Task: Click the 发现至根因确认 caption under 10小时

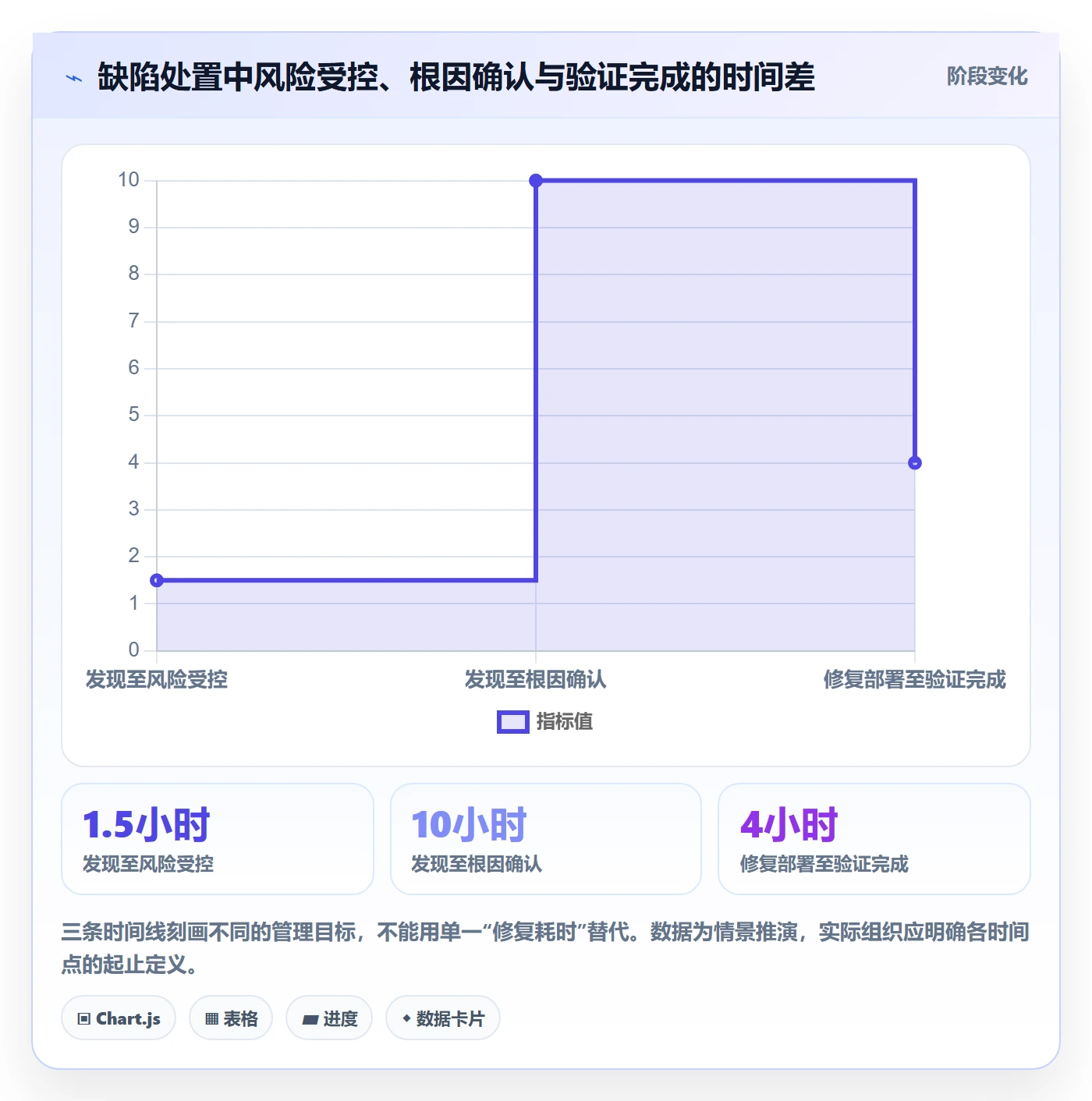Action: pyautogui.click(x=477, y=864)
